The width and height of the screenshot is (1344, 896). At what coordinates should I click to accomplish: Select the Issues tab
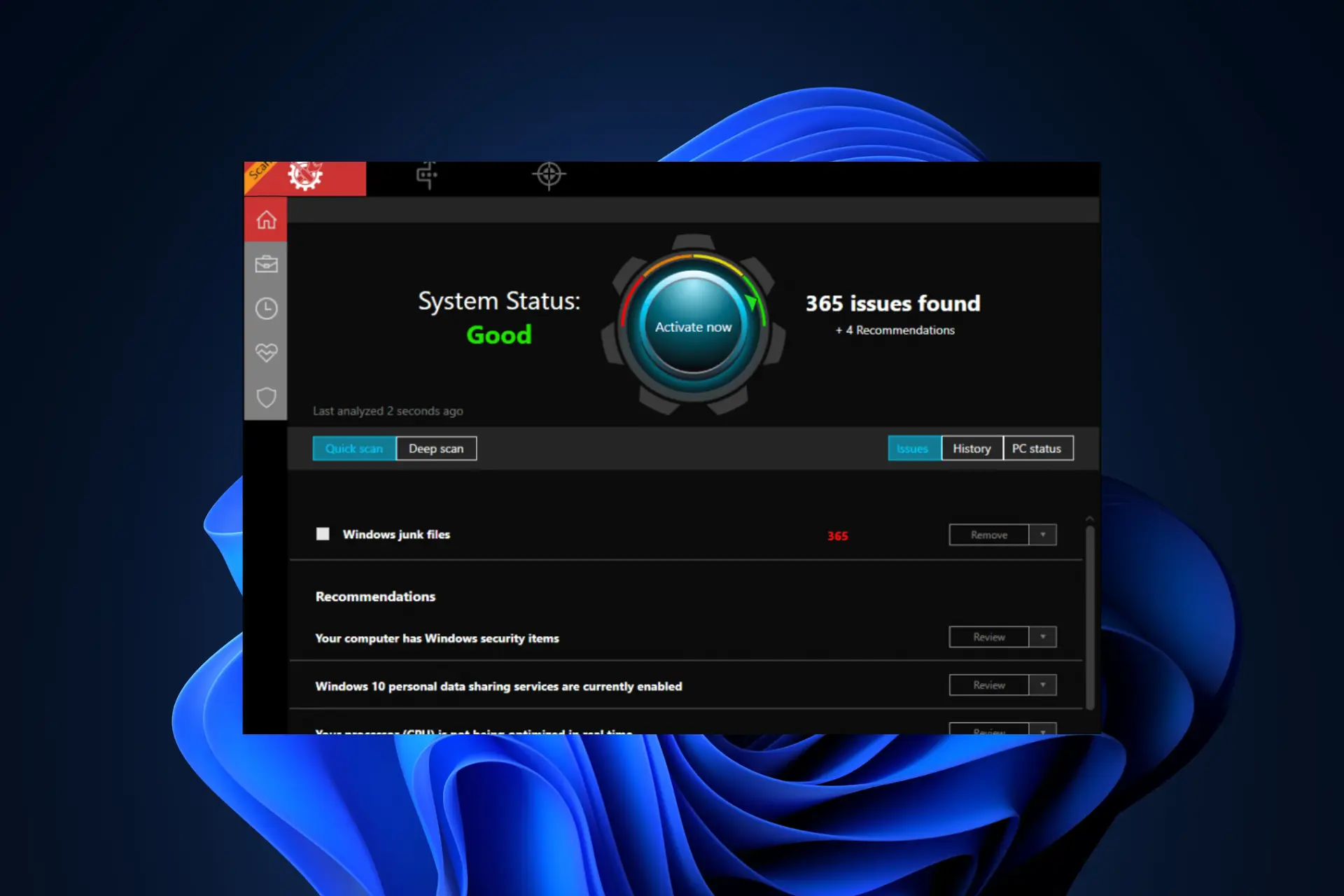913,449
